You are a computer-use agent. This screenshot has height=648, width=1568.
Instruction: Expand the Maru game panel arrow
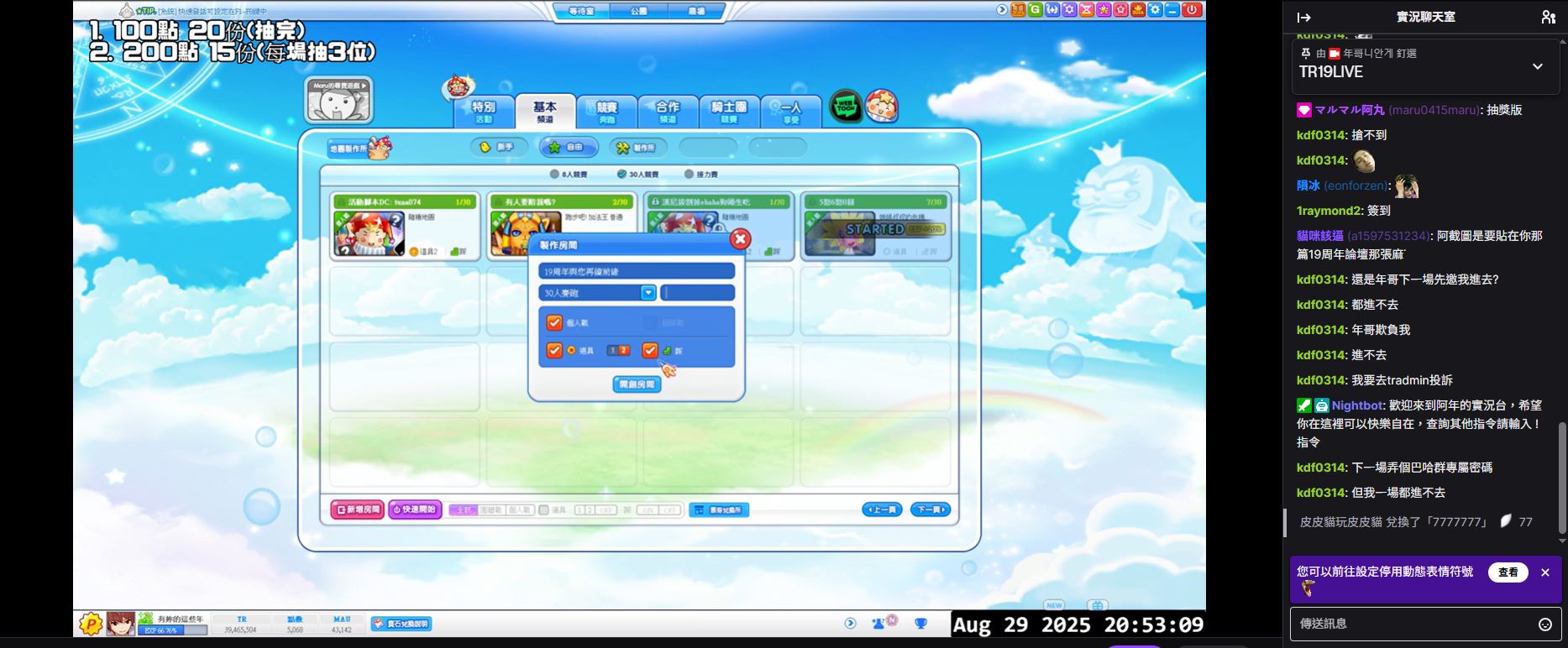pos(364,86)
